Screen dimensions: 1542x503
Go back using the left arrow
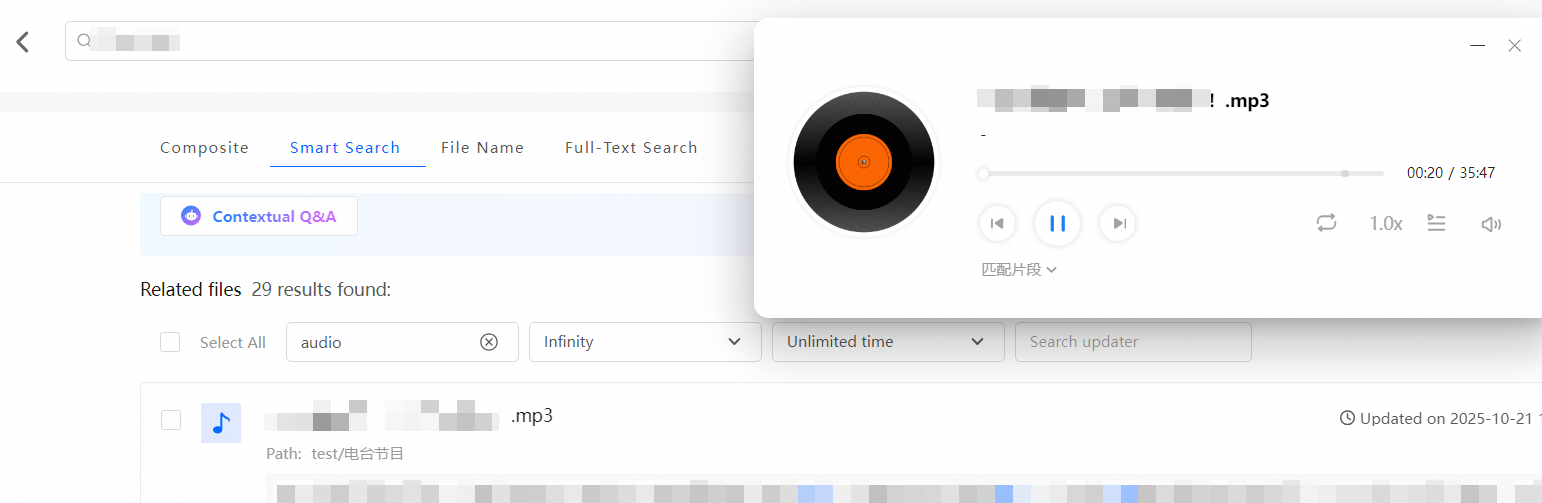23,42
